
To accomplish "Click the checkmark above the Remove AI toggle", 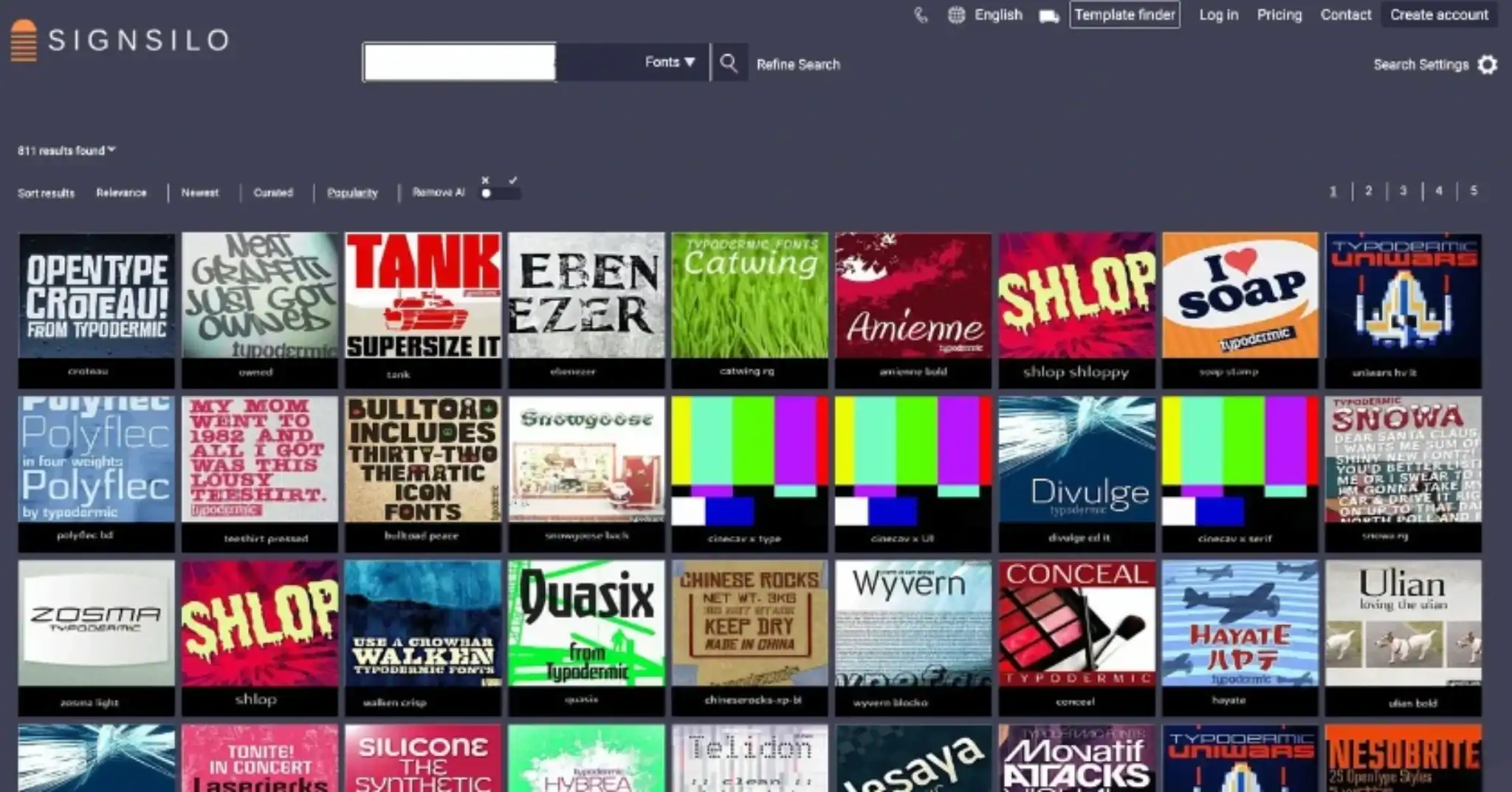I will click(512, 180).
